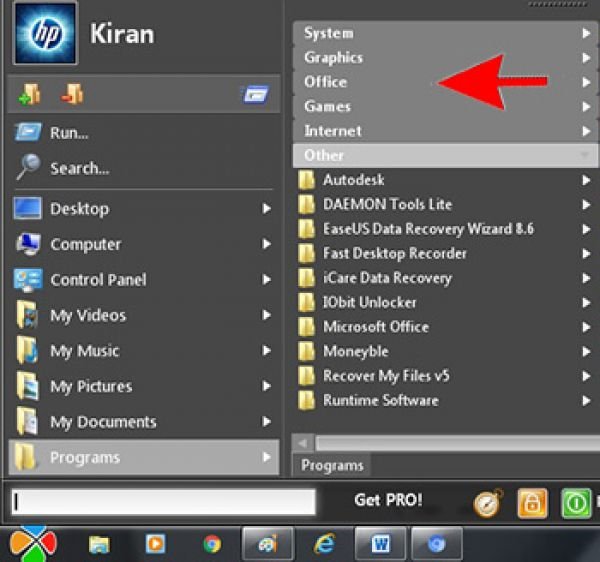Open the DAEMON Tools Lite folder
Image resolution: width=600 pixels, height=562 pixels.
pos(445,204)
